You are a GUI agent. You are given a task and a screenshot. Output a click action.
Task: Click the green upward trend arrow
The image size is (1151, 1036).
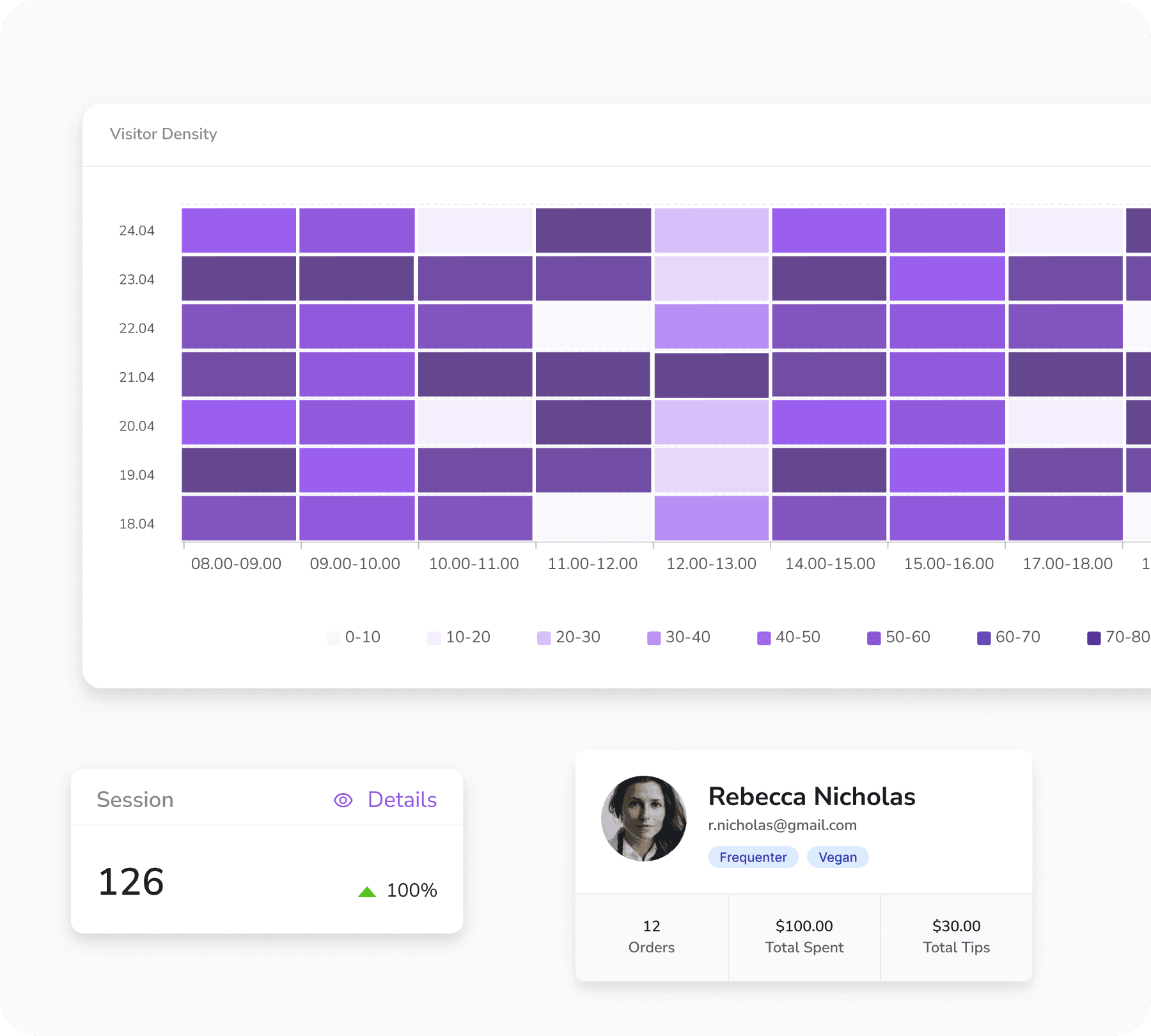tap(367, 891)
